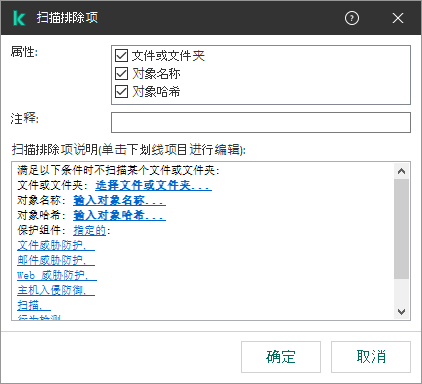This screenshot has width=422, height=384.
Task: Toggle the 对象哈希 checkbox
Action: (121, 91)
